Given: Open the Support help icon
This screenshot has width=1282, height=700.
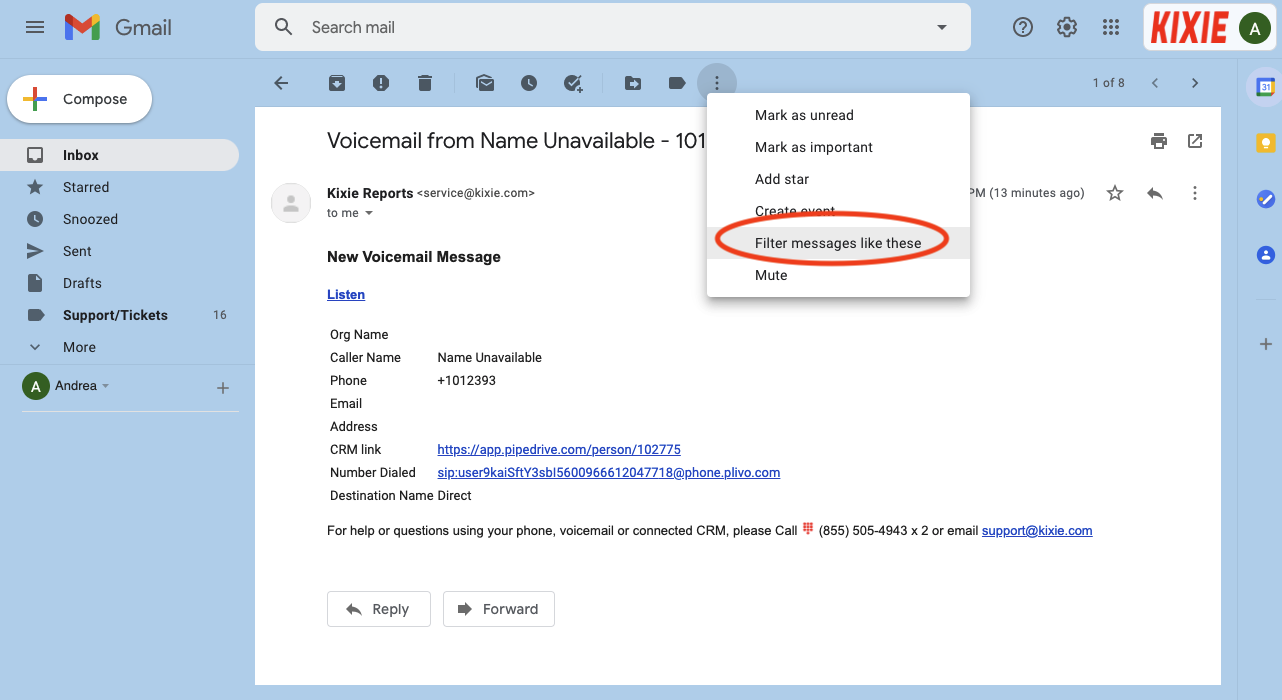Looking at the screenshot, I should pyautogui.click(x=1023, y=27).
